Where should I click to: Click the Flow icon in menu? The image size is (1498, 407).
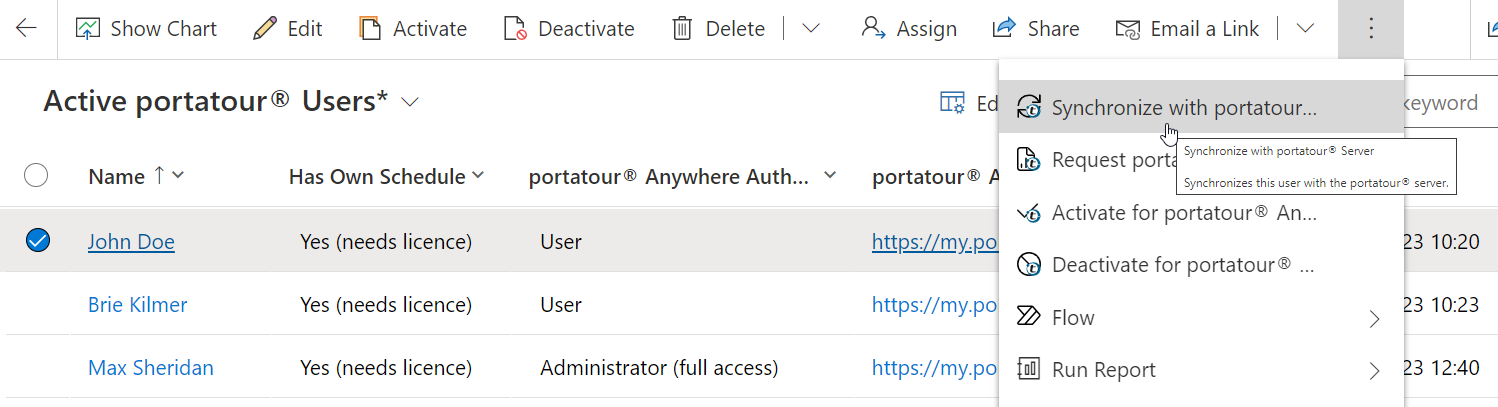click(1029, 317)
